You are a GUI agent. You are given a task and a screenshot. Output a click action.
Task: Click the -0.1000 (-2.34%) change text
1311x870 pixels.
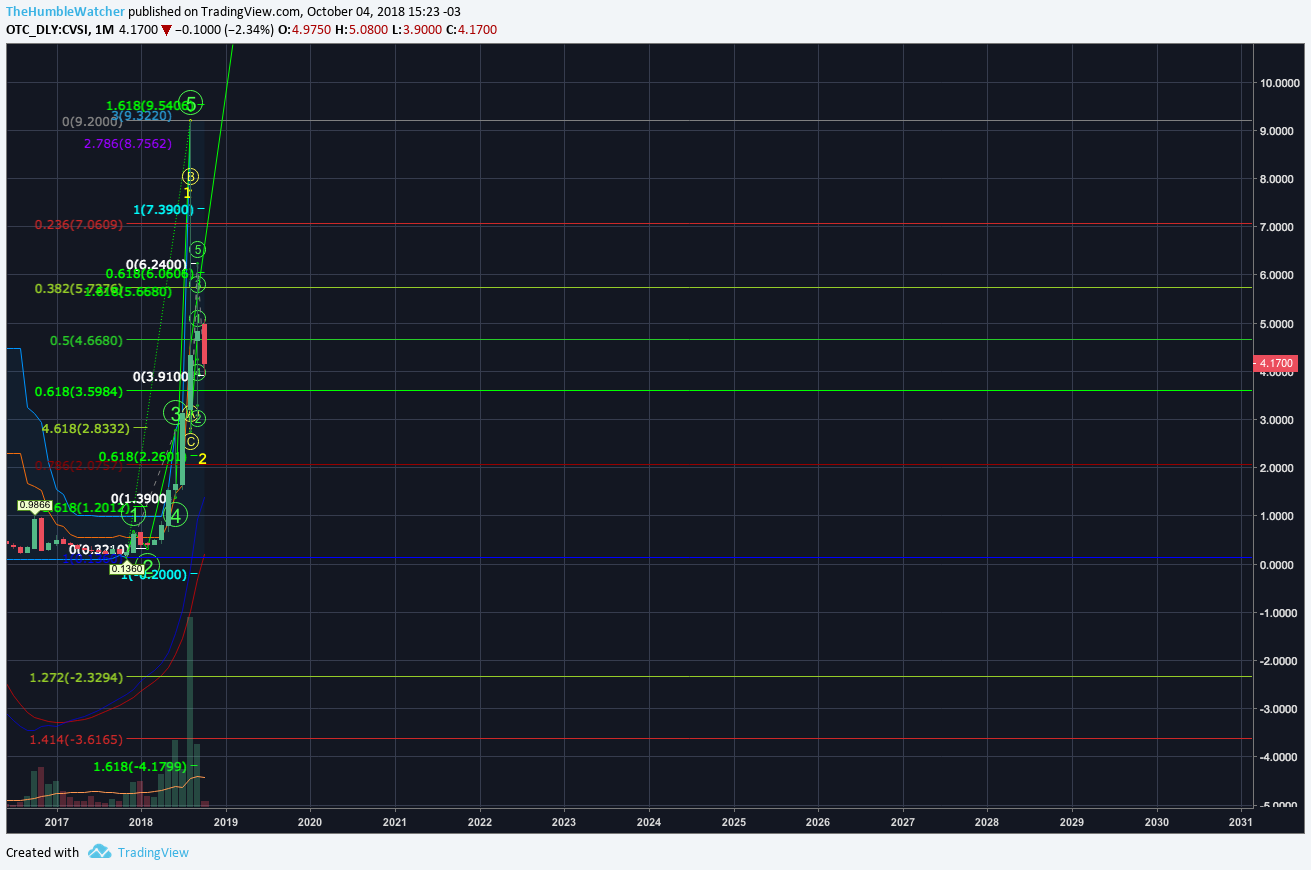coord(224,30)
